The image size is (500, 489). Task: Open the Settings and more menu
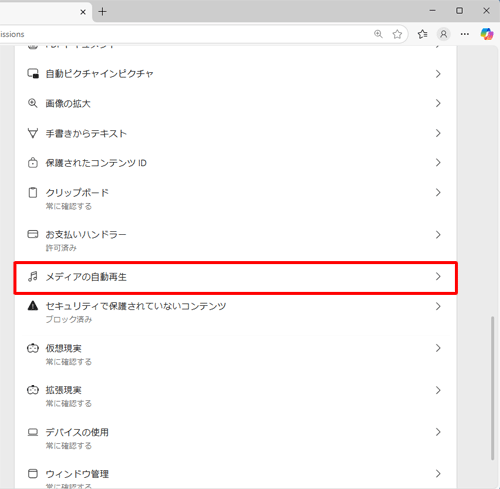(x=465, y=34)
